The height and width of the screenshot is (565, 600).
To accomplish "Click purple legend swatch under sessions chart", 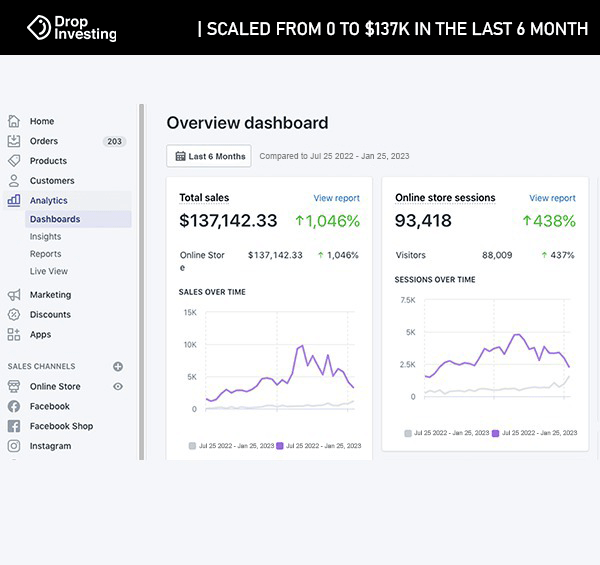I will pyautogui.click(x=496, y=433).
